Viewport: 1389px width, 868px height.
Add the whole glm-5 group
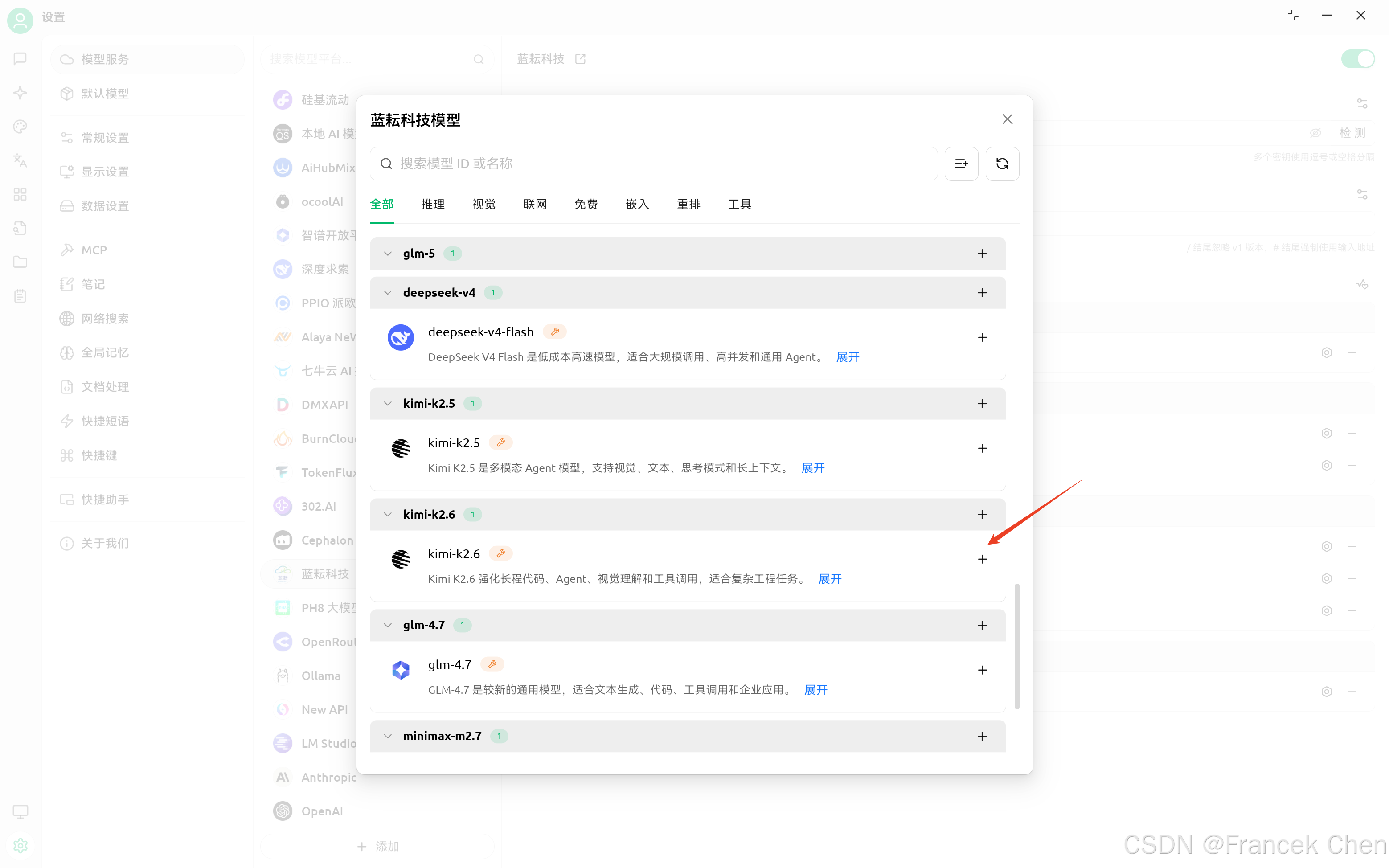[982, 254]
